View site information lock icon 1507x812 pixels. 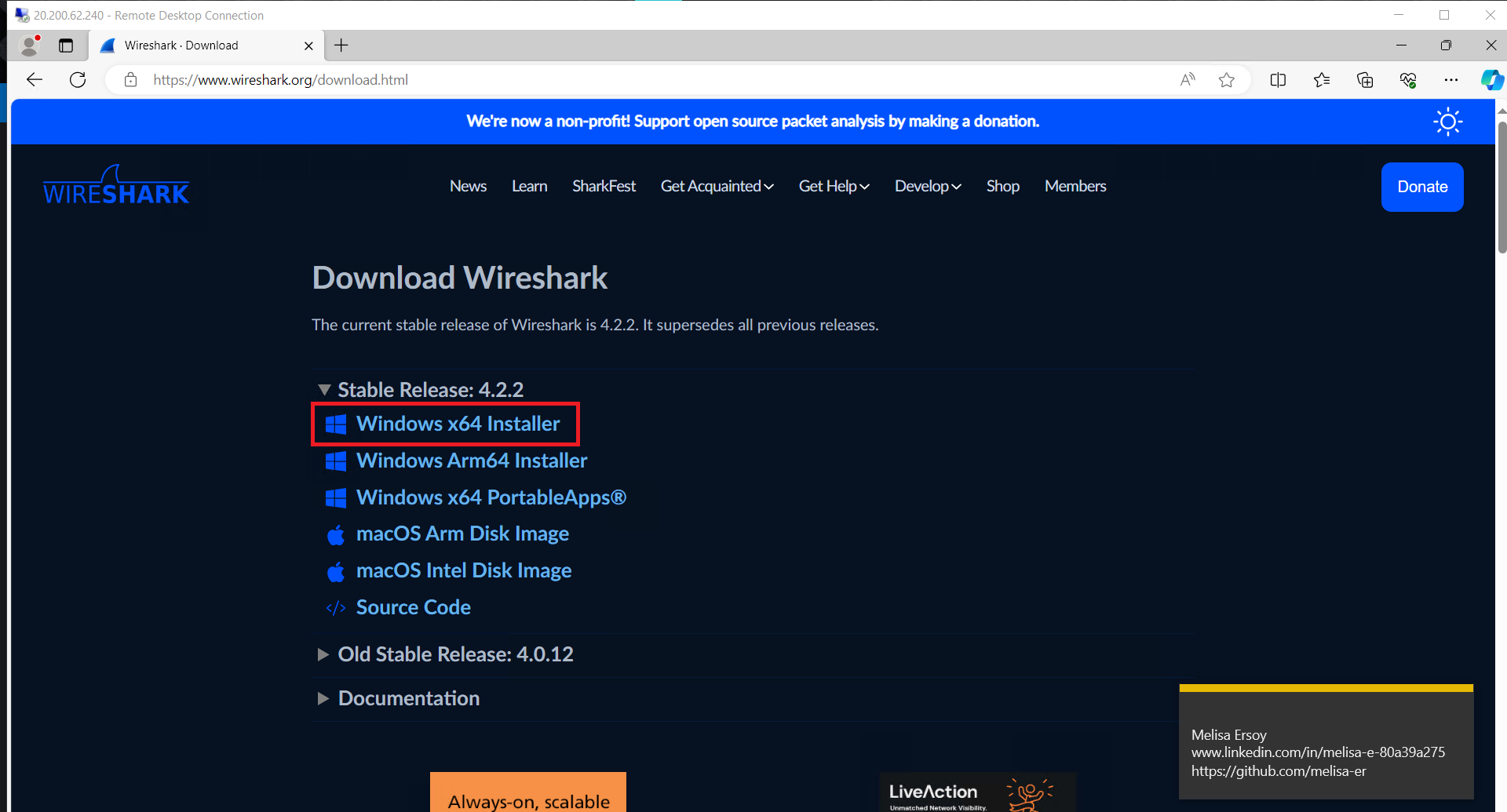[x=131, y=80]
